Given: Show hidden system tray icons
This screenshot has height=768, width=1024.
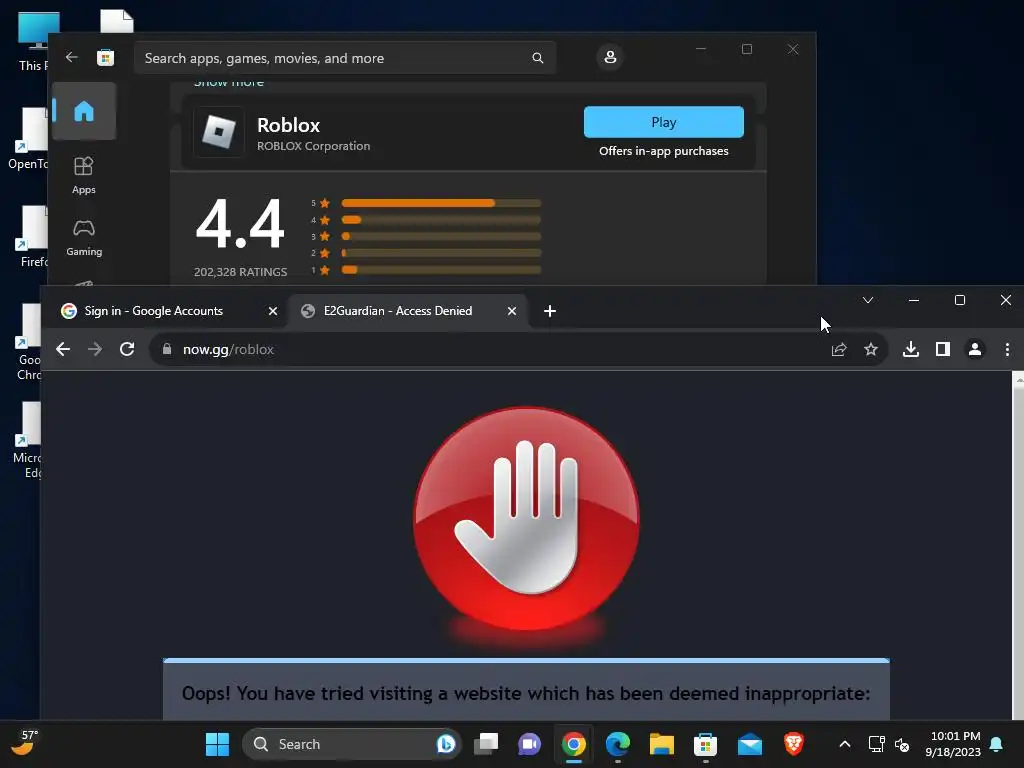Looking at the screenshot, I should coord(844,744).
